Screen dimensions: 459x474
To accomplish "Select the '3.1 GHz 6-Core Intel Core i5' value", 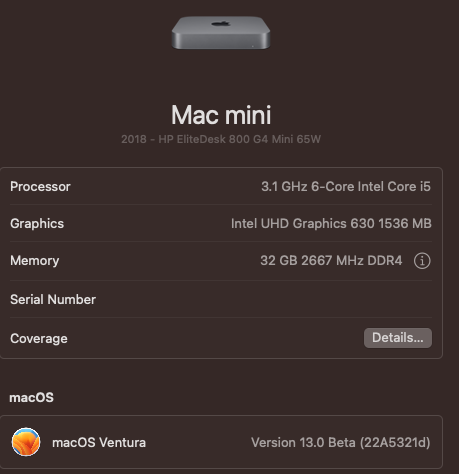I will click(x=346, y=187).
